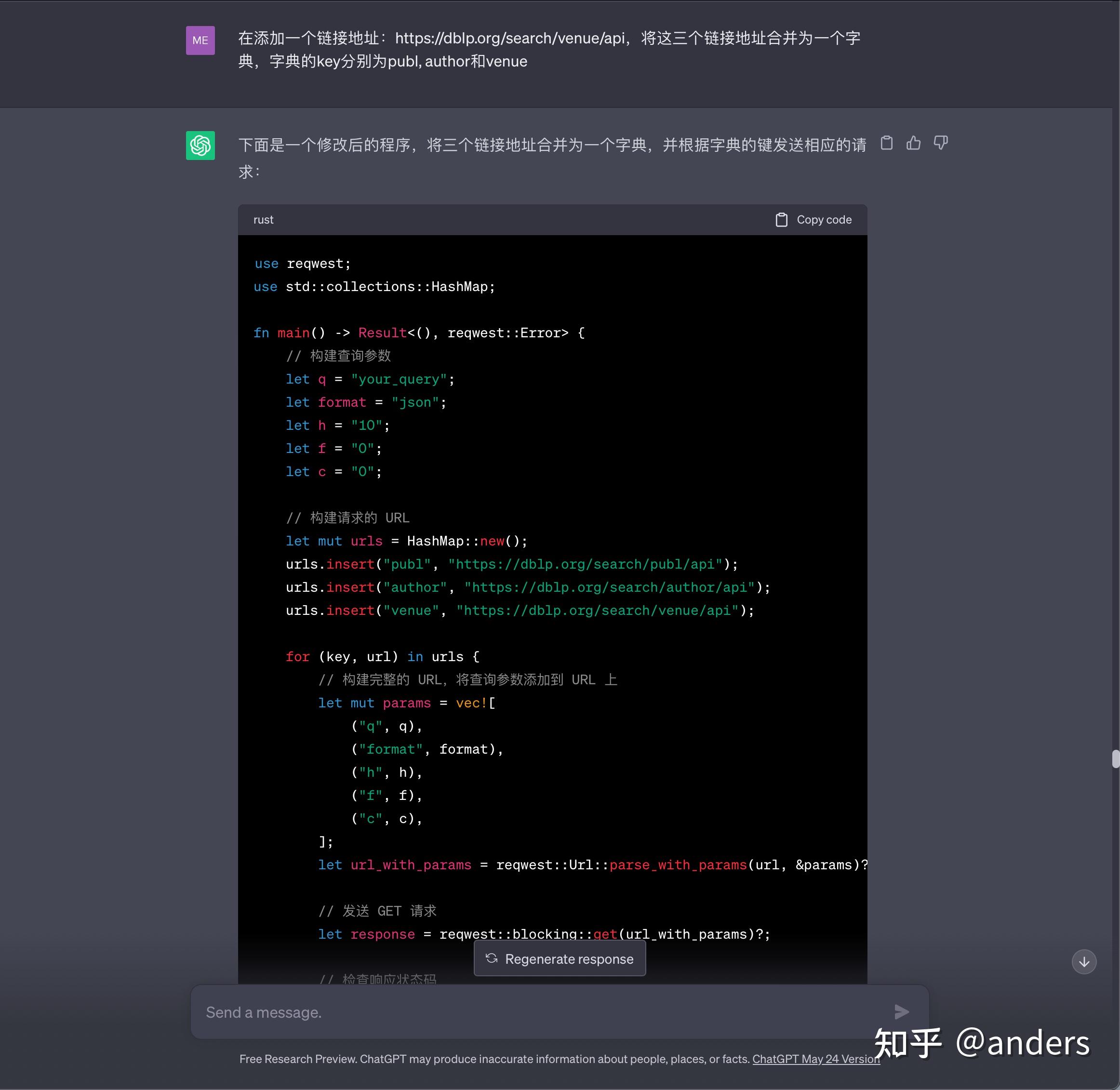Image resolution: width=1120 pixels, height=1090 pixels.
Task: Give the response a thumbs up
Action: tap(914, 143)
